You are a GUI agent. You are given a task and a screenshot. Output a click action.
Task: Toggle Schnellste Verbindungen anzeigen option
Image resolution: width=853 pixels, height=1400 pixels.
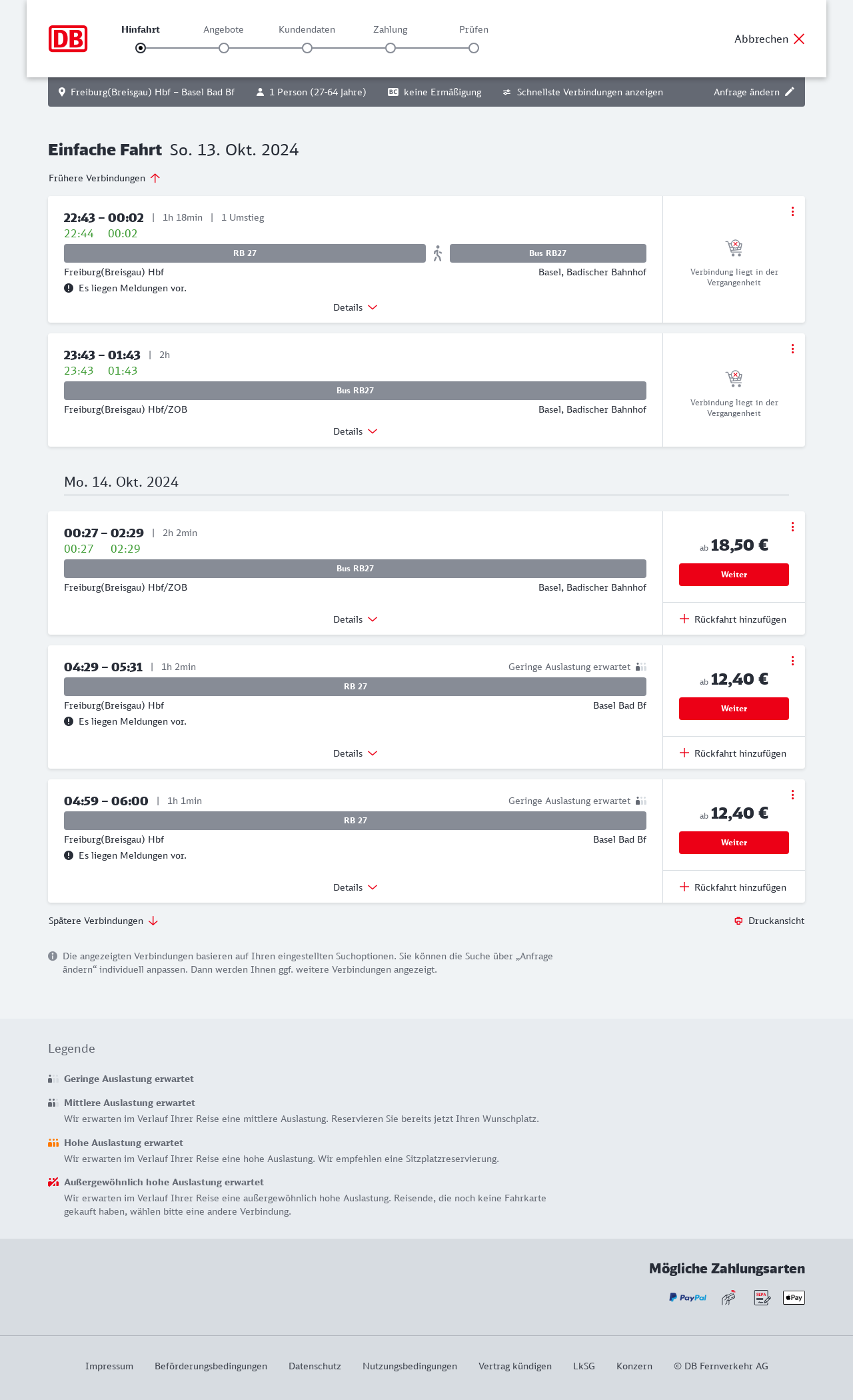[x=582, y=92]
